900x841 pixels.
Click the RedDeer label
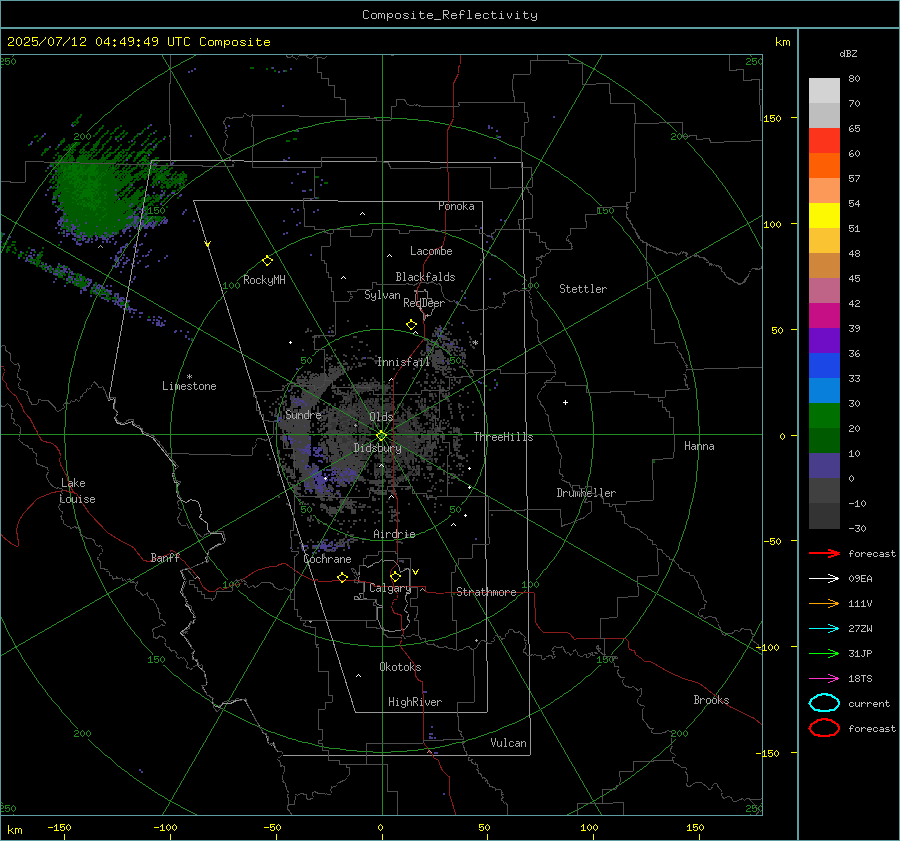coord(424,303)
